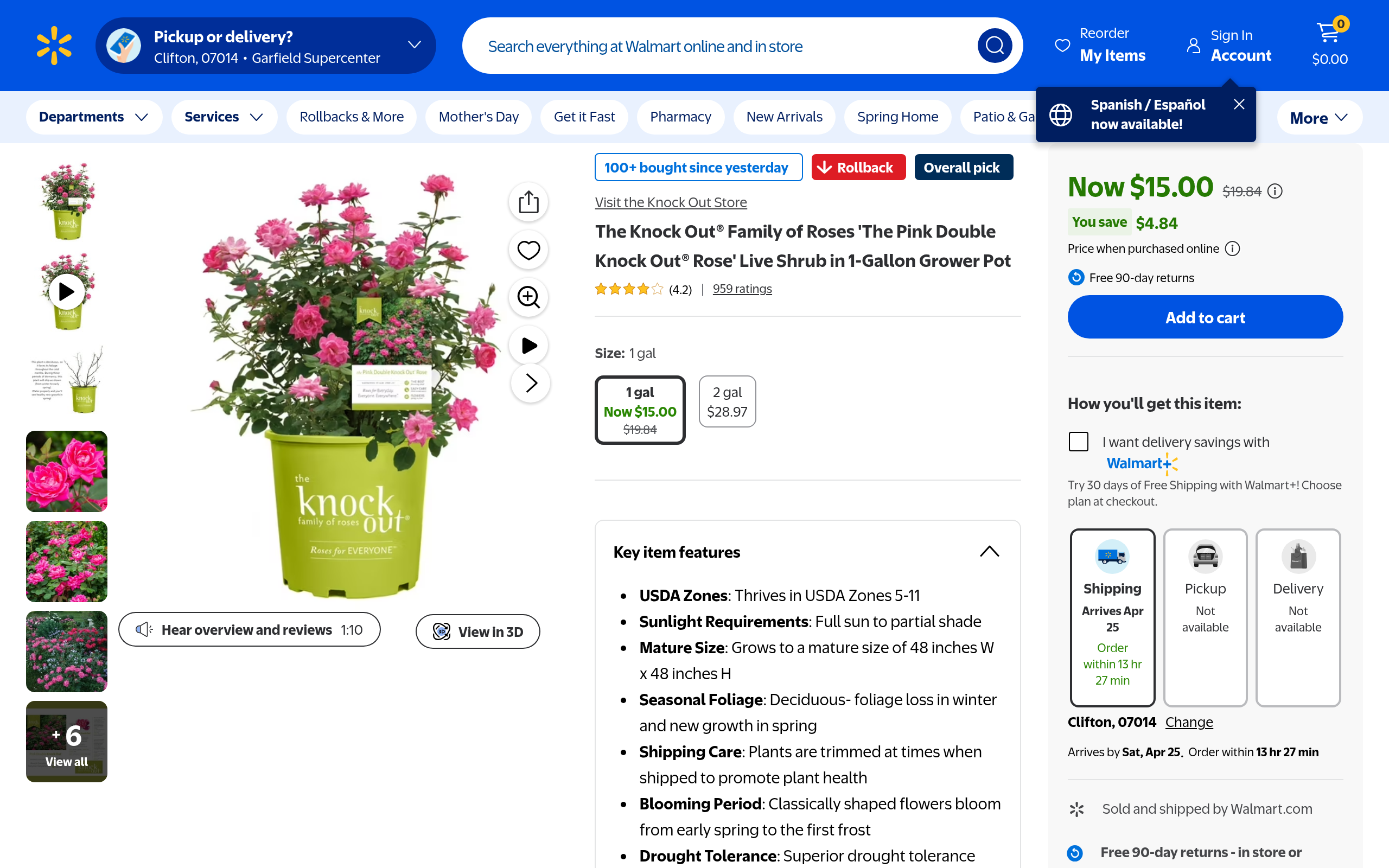Play the product video using play icon

pos(528,345)
